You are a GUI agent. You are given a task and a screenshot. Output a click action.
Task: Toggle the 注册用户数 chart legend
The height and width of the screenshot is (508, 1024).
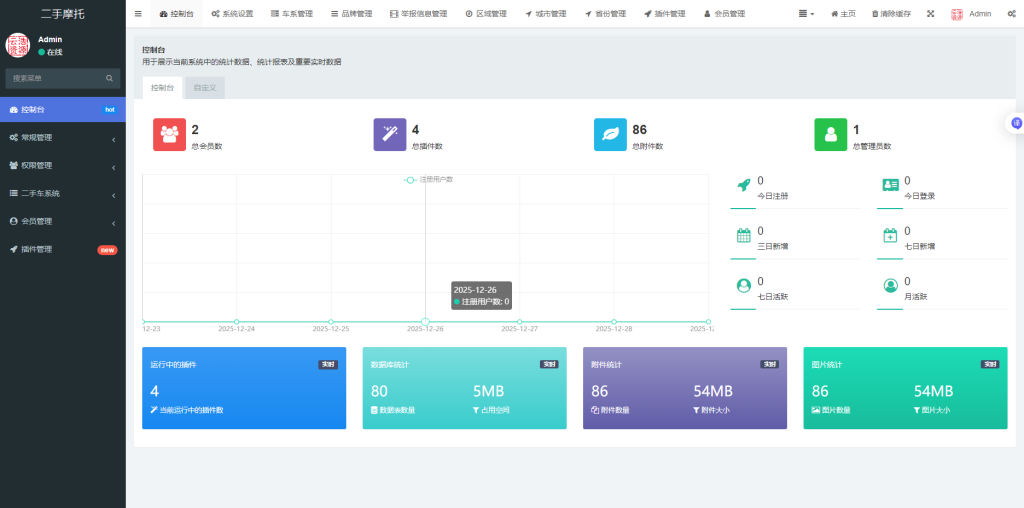click(x=428, y=179)
